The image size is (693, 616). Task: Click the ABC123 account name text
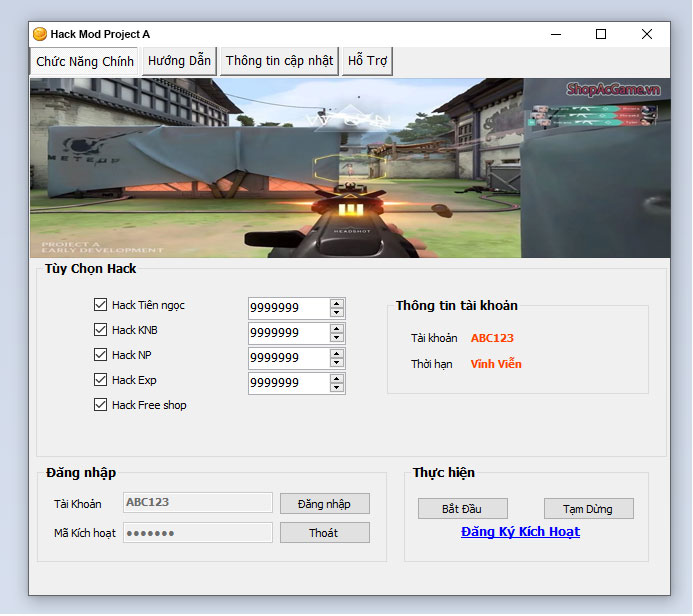point(492,338)
